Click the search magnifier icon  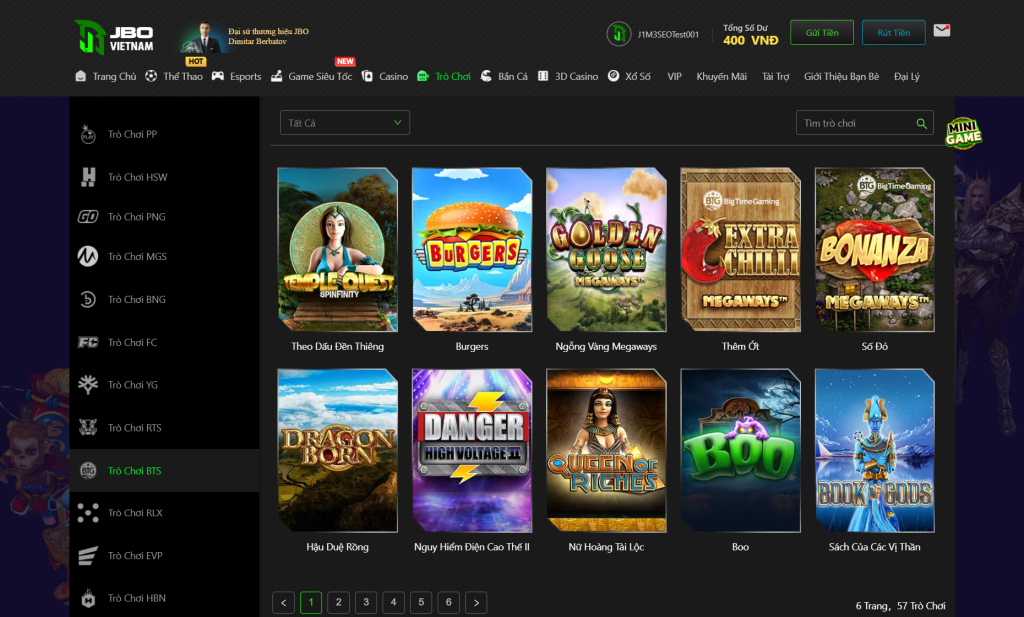[921, 123]
